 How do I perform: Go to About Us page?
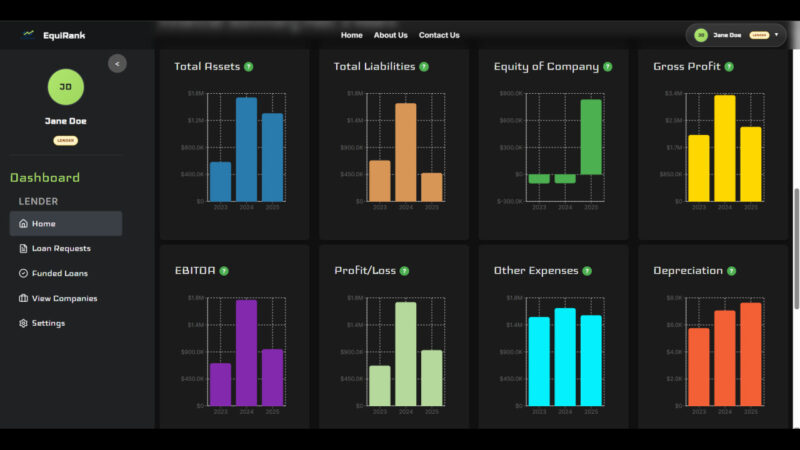(390, 35)
